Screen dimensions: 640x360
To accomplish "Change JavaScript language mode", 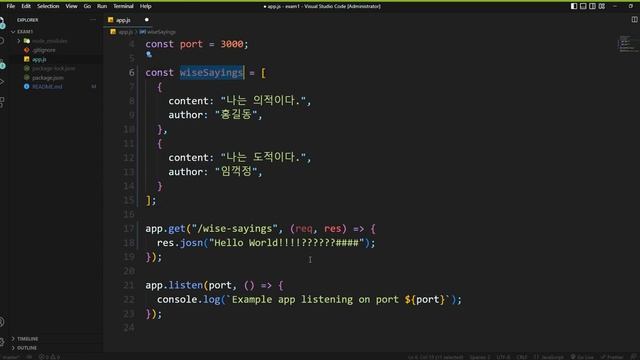I will 549,357.
